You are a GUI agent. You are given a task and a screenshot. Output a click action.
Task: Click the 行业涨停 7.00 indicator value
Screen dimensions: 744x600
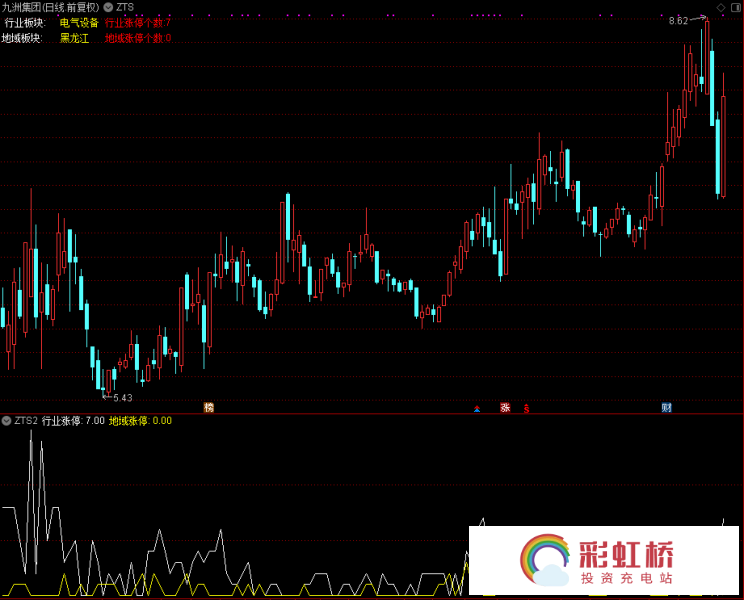pyautogui.click(x=73, y=421)
